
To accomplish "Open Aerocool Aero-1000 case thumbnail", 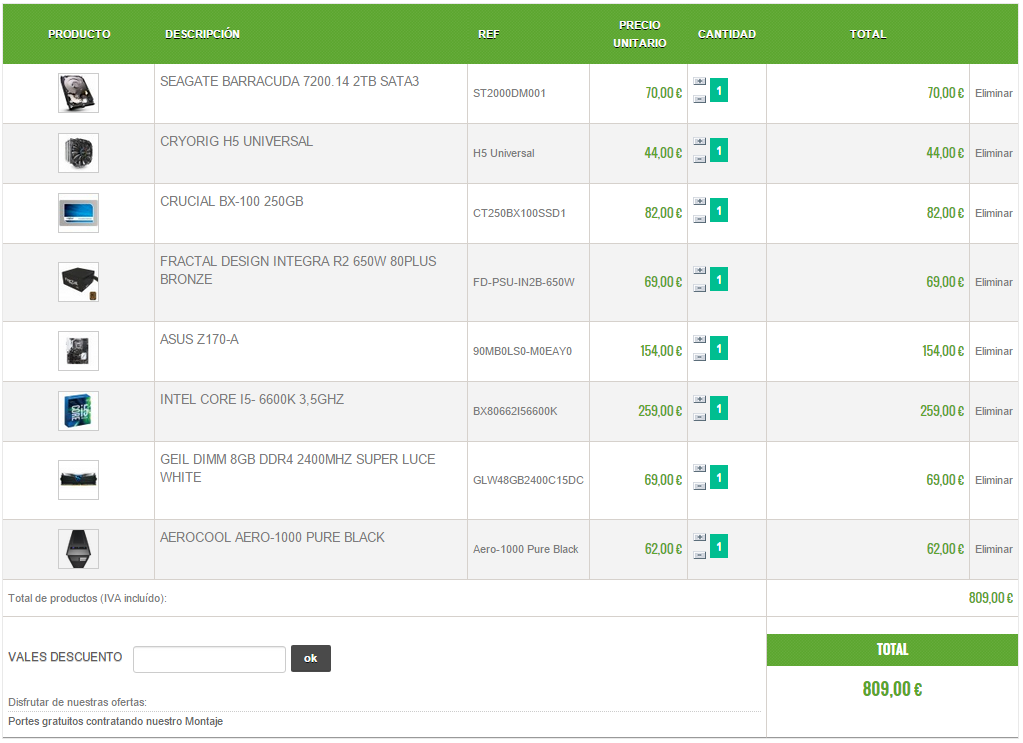I will point(78,550).
